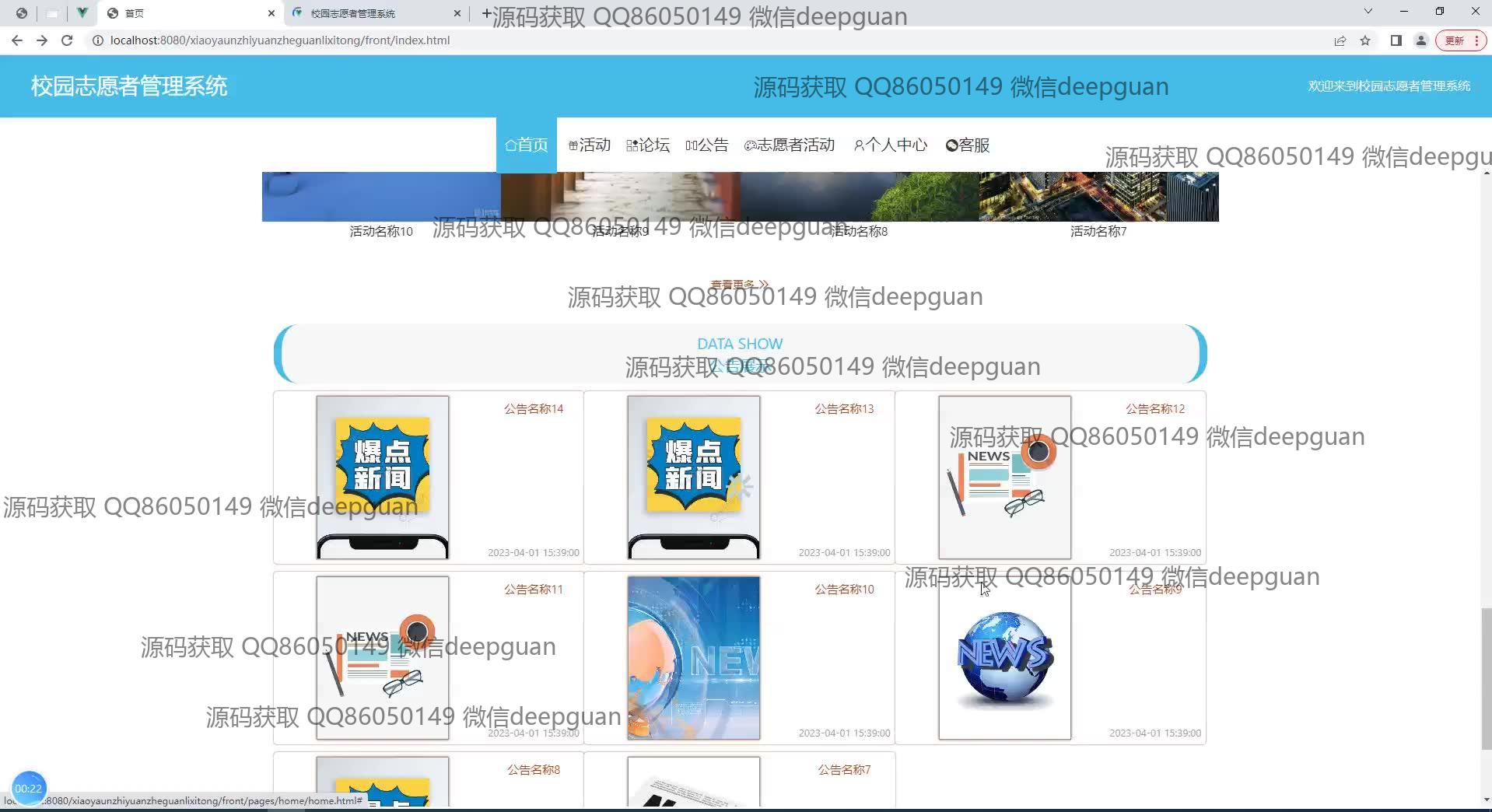Open the 公告名称8 announcement title

pos(534,769)
